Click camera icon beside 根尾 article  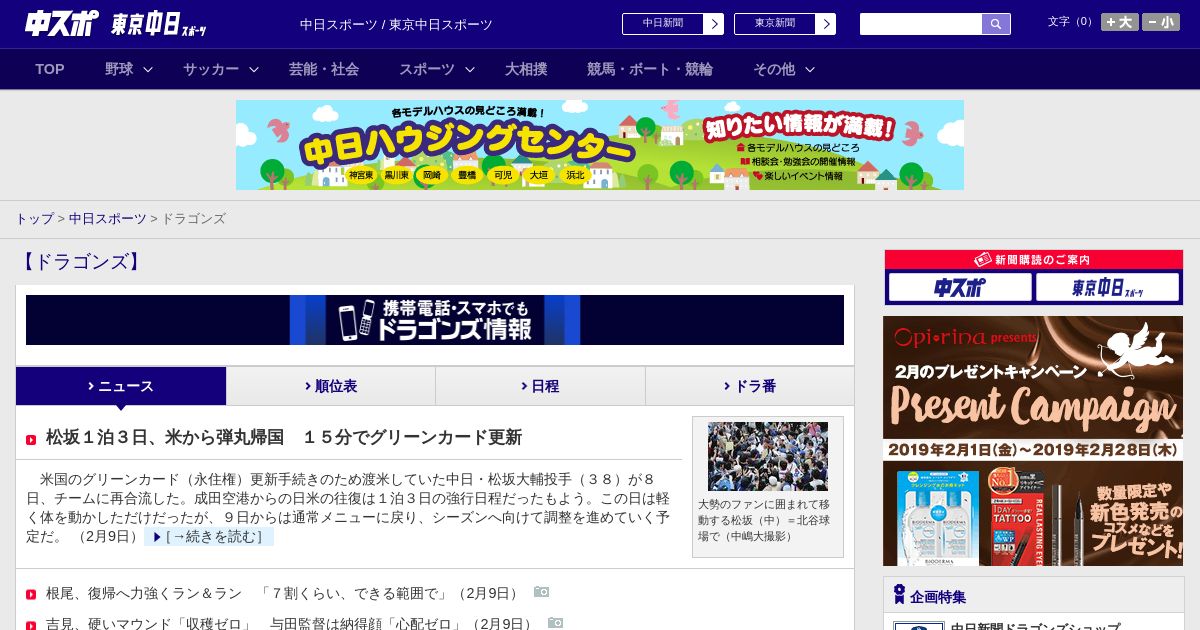pyautogui.click(x=541, y=592)
